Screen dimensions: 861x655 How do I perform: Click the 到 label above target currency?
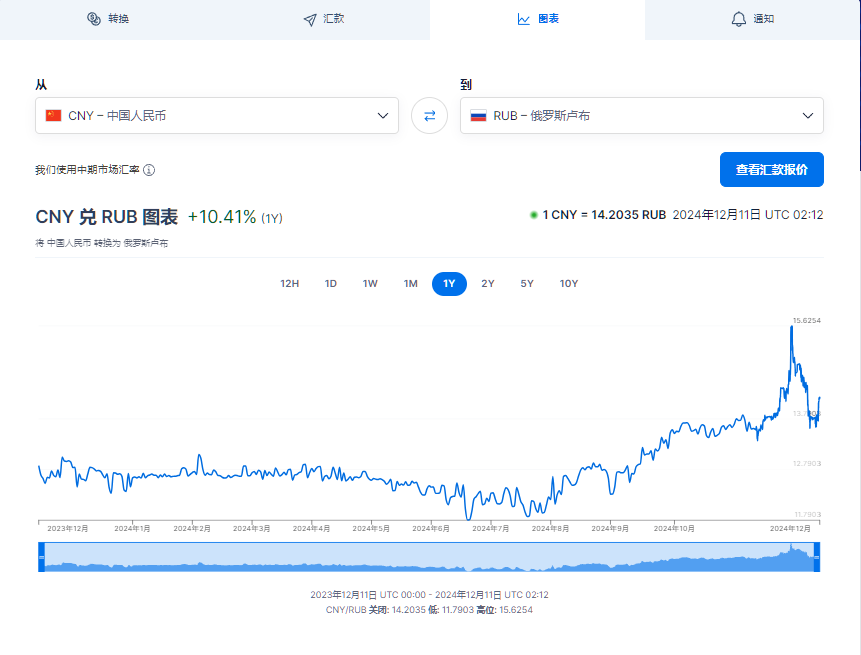[466, 85]
